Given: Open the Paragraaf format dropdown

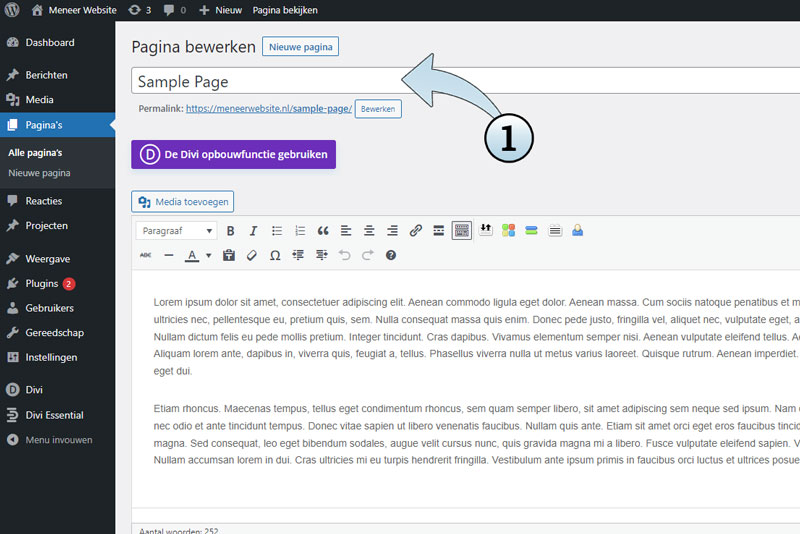Looking at the screenshot, I should (x=176, y=231).
